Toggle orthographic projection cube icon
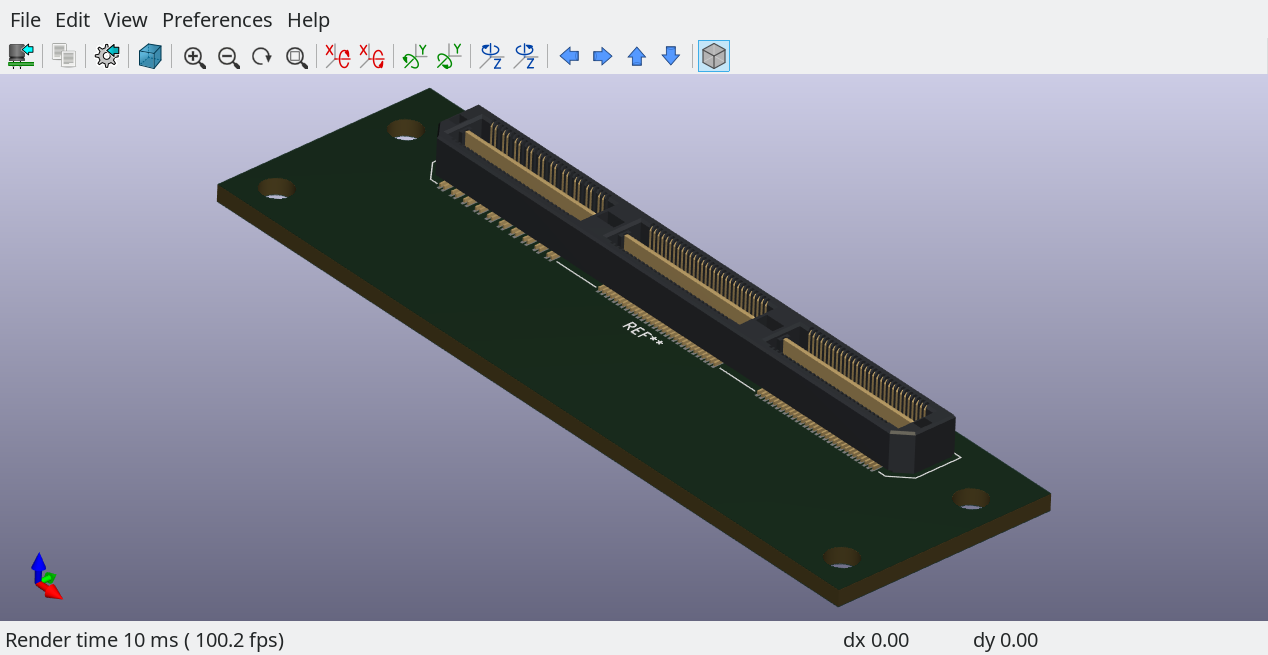Image resolution: width=1268 pixels, height=655 pixels. (x=714, y=56)
